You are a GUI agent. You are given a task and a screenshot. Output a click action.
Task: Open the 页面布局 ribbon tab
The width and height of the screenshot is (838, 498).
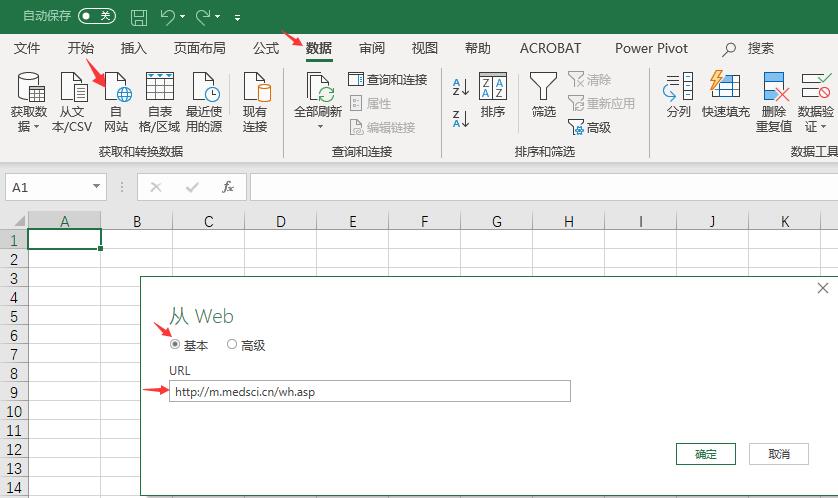pos(199,48)
